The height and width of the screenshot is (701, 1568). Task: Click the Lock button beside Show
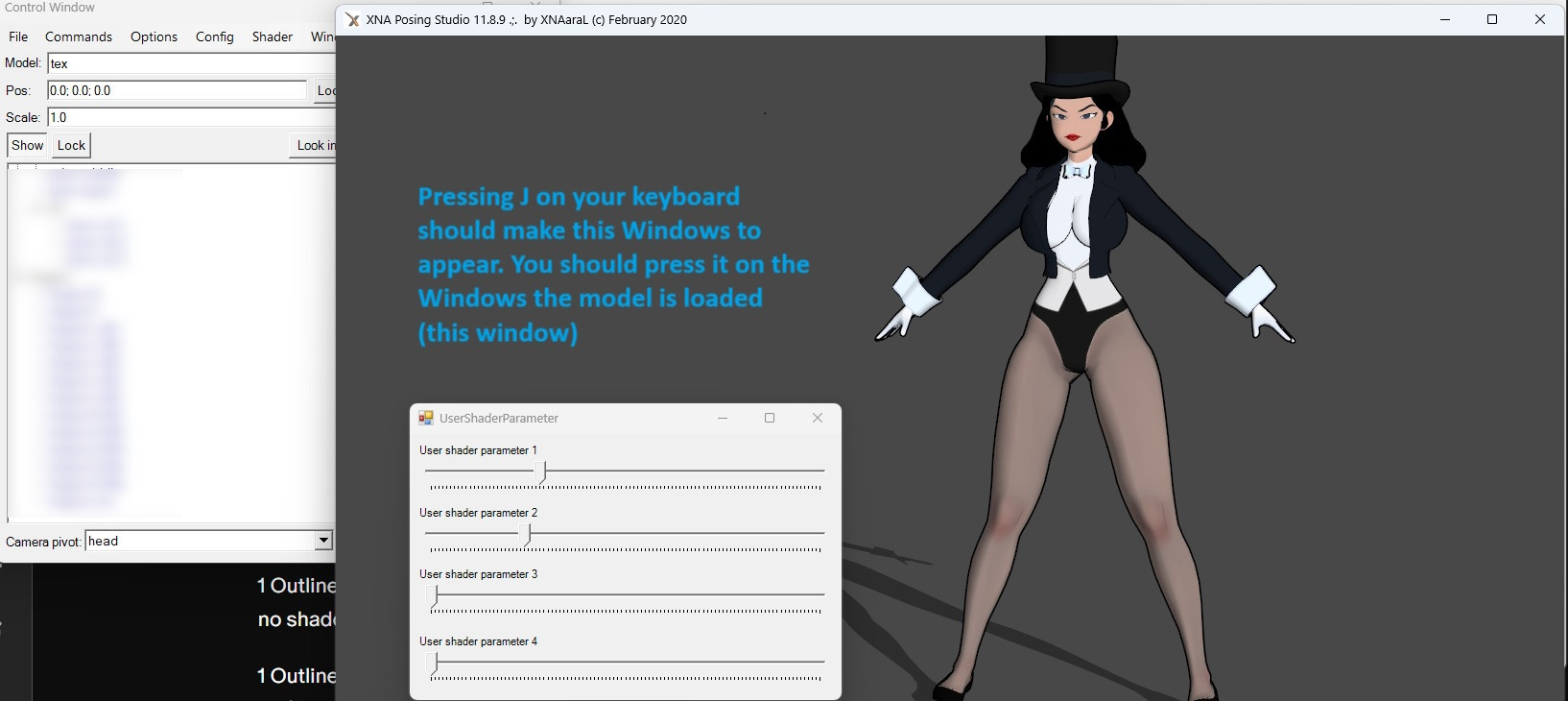[x=71, y=145]
